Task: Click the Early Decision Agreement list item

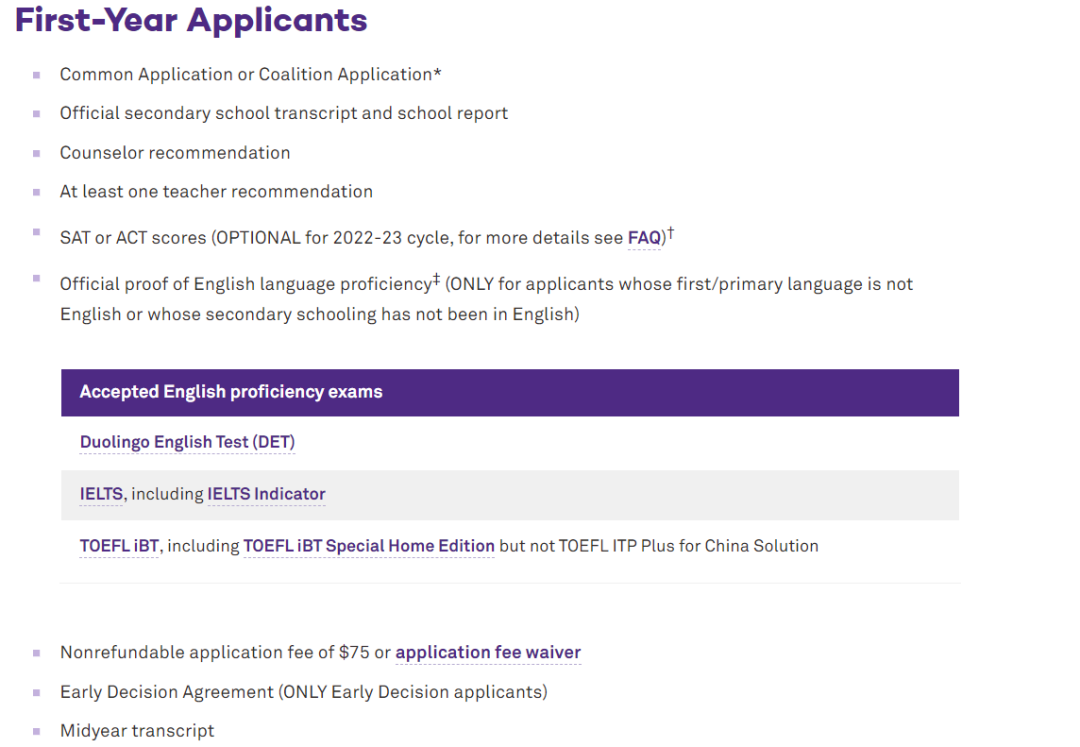Action: tap(304, 692)
